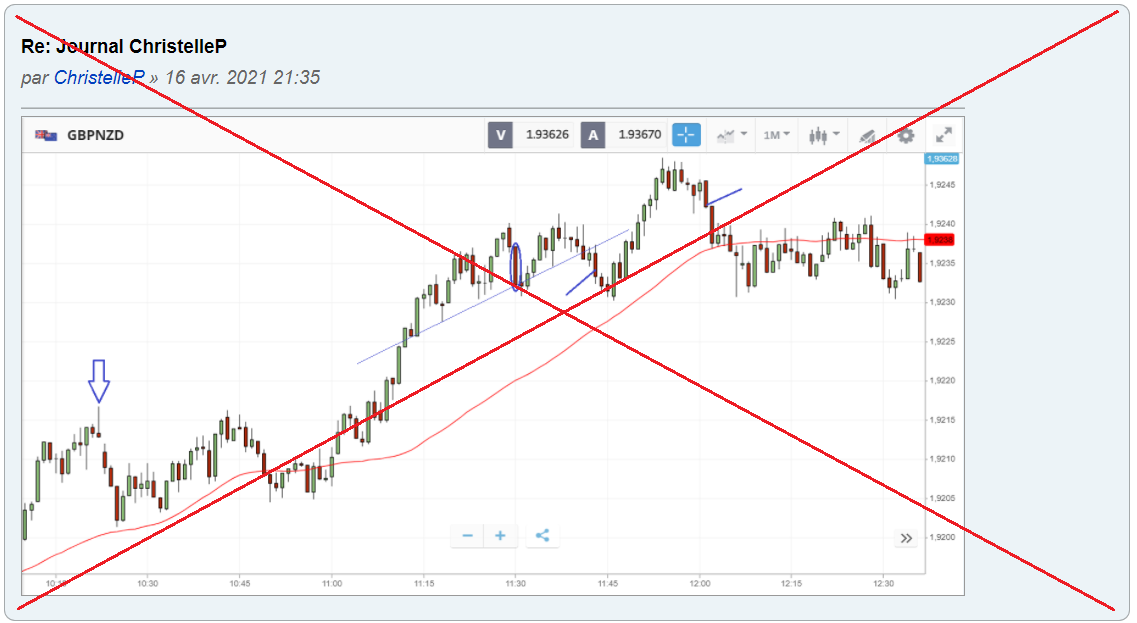Image resolution: width=1137 pixels, height=623 pixels.
Task: Click the GBPNZD symbol name
Action: 95,135
